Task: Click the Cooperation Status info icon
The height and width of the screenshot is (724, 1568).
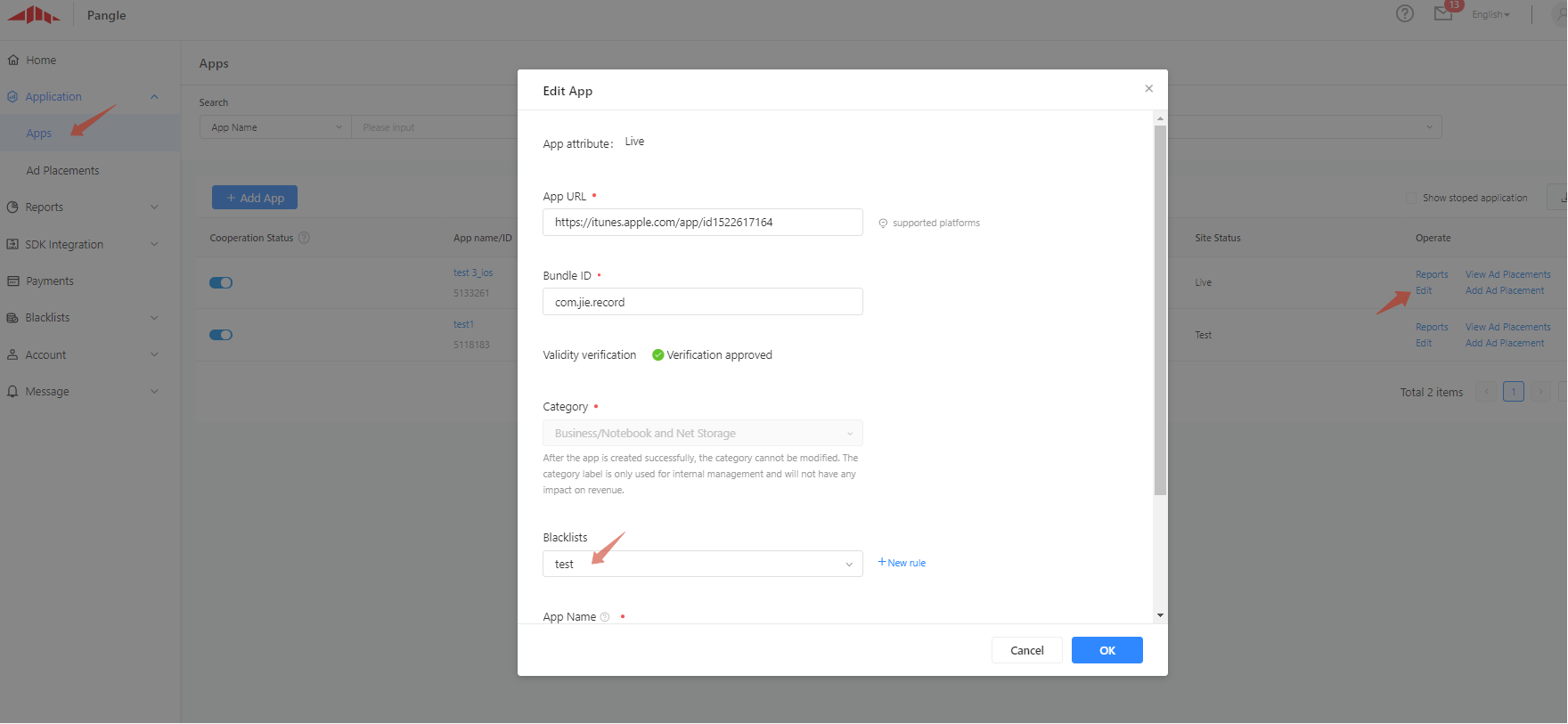Action: pyautogui.click(x=304, y=238)
